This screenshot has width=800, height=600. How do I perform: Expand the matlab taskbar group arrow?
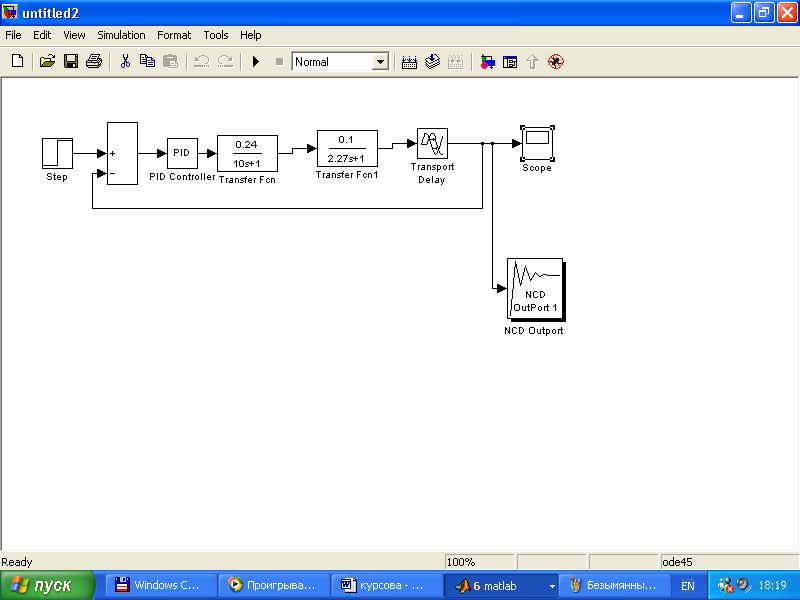coord(552,586)
